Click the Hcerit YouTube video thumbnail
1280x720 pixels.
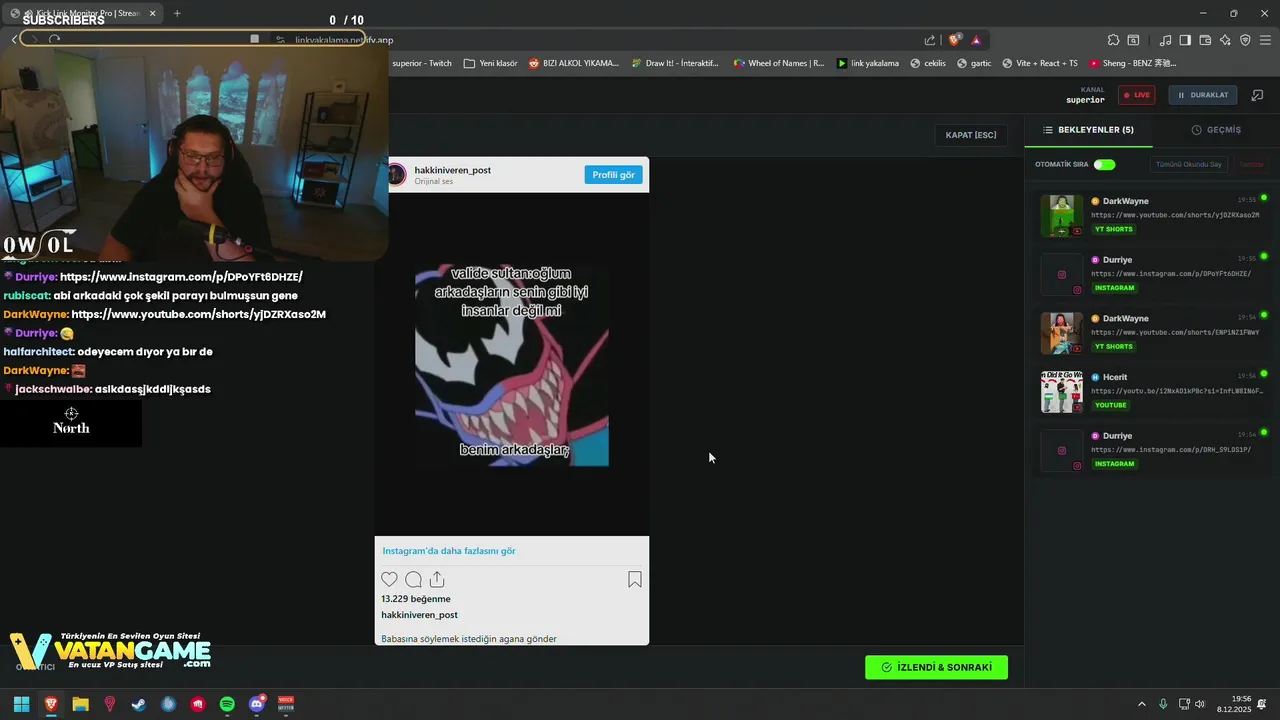[1062, 392]
